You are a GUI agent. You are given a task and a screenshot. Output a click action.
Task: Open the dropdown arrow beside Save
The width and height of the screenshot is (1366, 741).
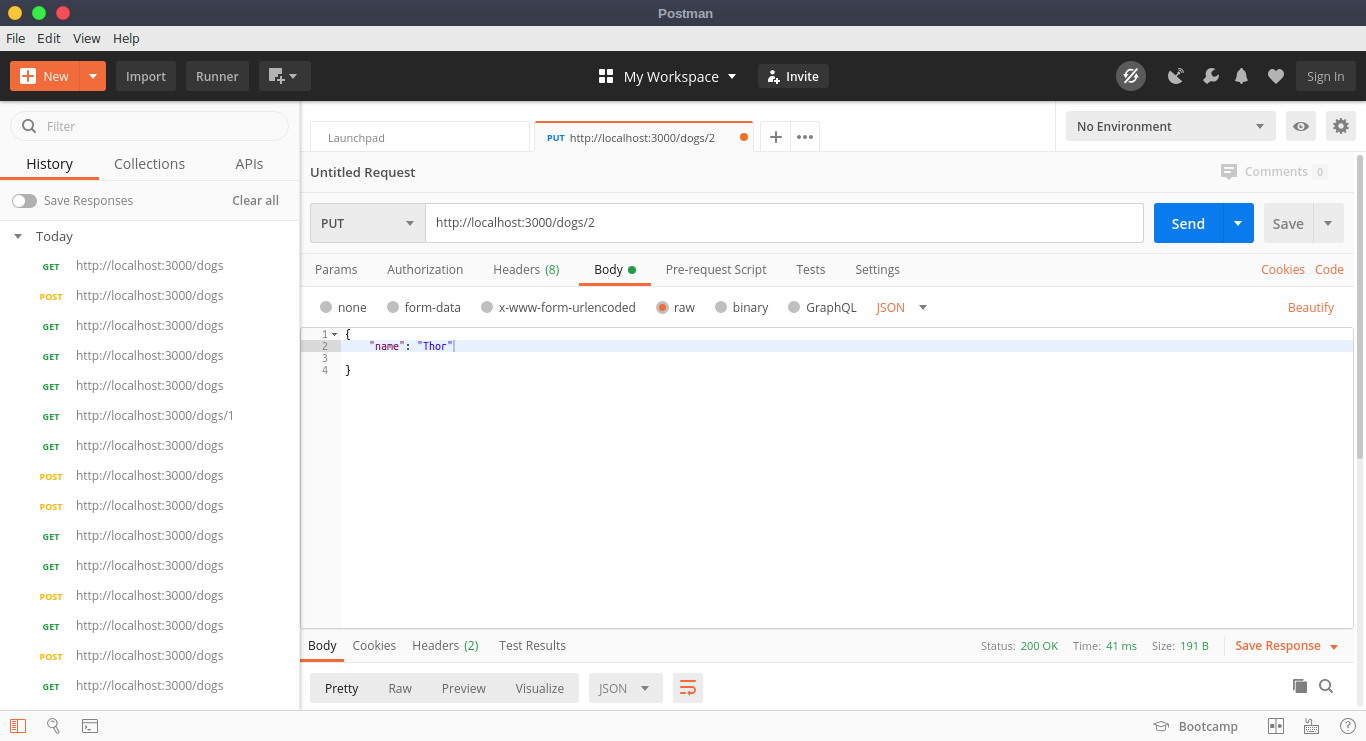click(x=1328, y=223)
